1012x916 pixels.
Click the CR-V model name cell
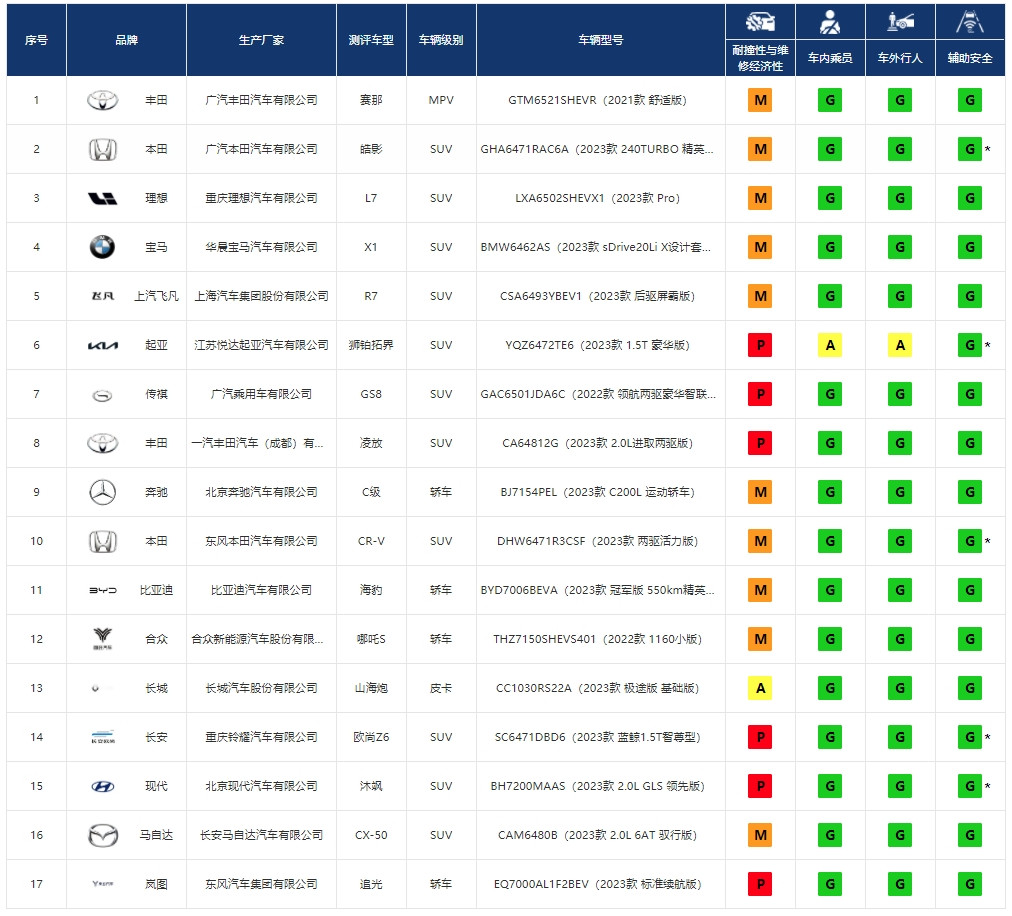[371, 542]
